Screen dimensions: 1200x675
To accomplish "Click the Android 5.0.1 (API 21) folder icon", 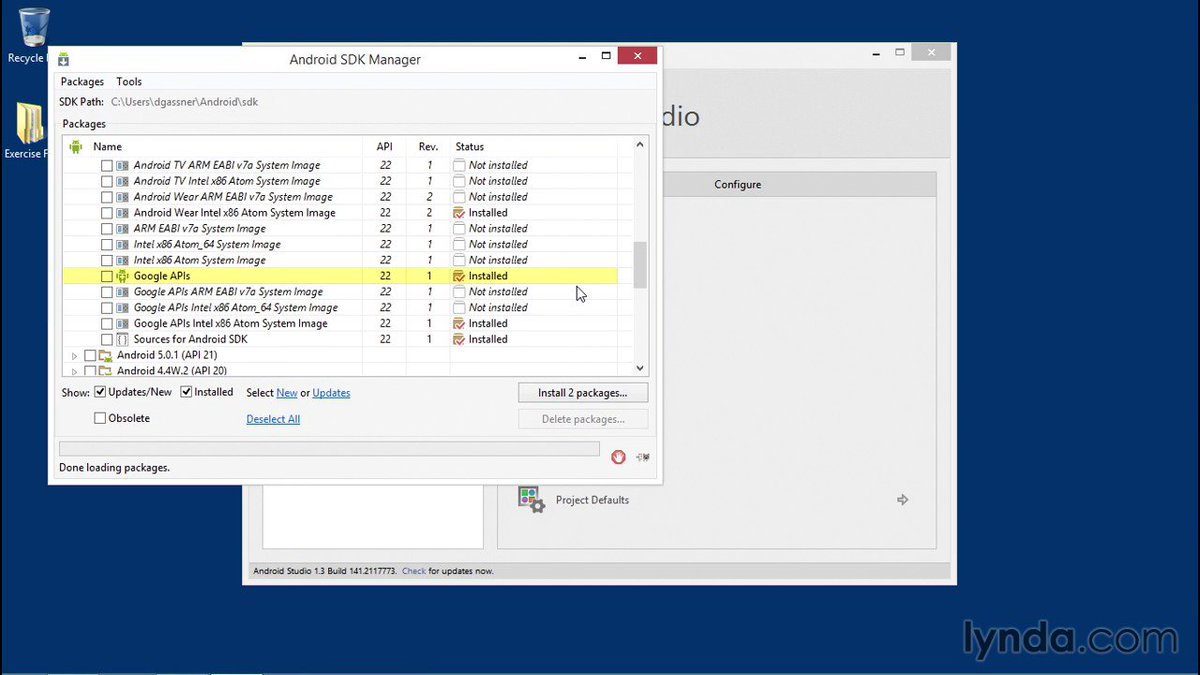I will click(x=106, y=355).
